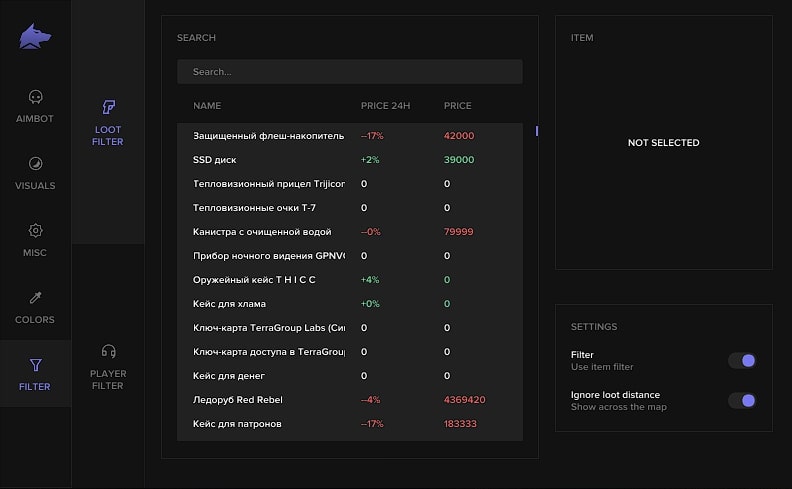
Task: Sort by Price column header
Action: (457, 106)
